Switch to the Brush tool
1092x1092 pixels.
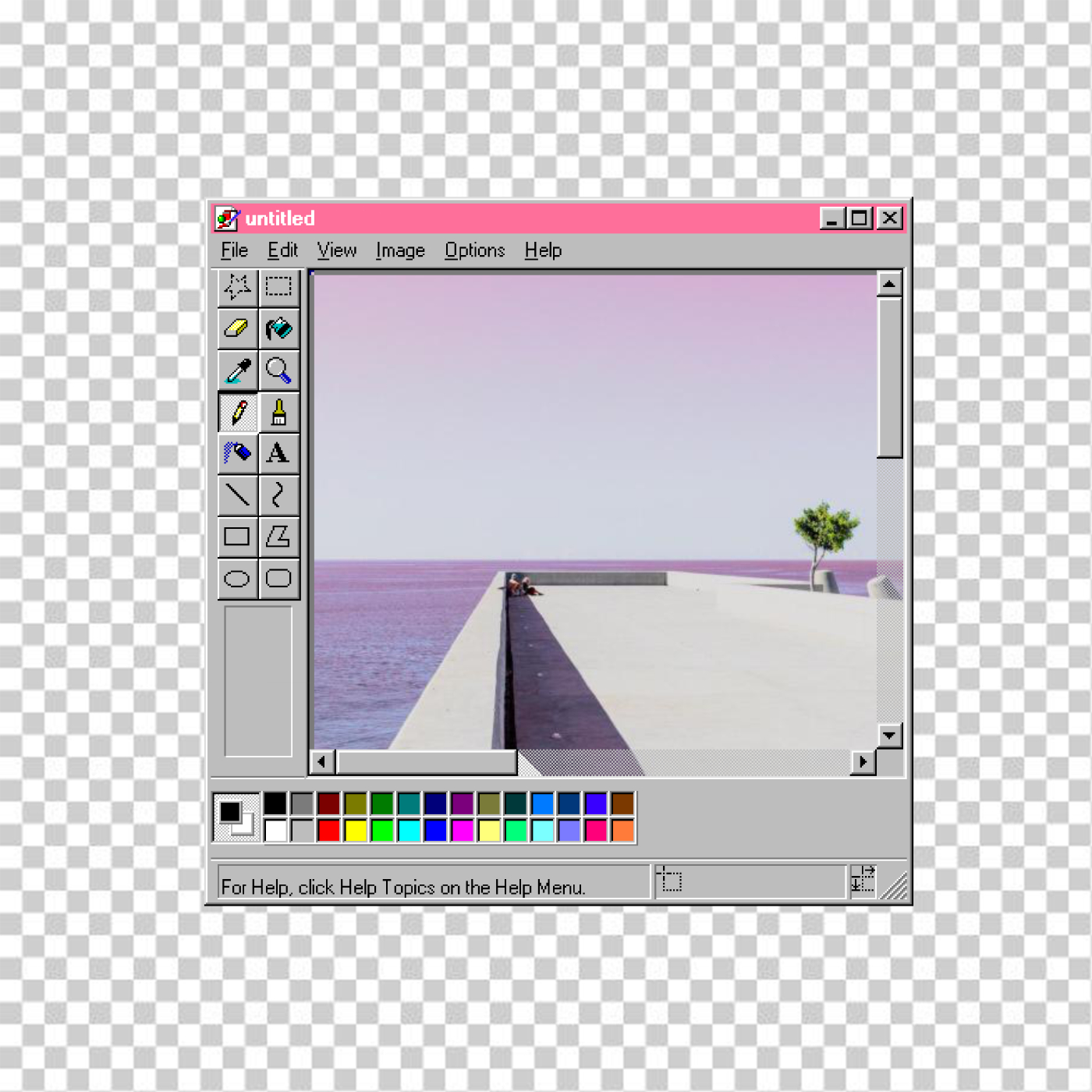278,412
